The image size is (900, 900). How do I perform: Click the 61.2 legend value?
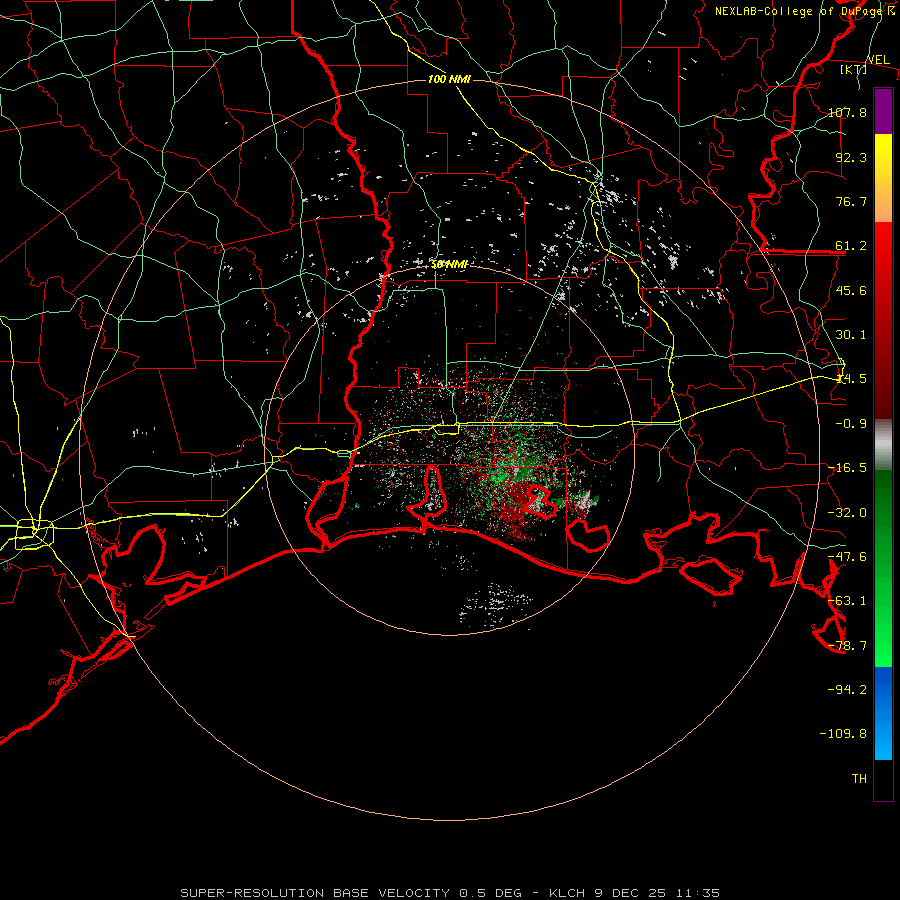pos(851,246)
